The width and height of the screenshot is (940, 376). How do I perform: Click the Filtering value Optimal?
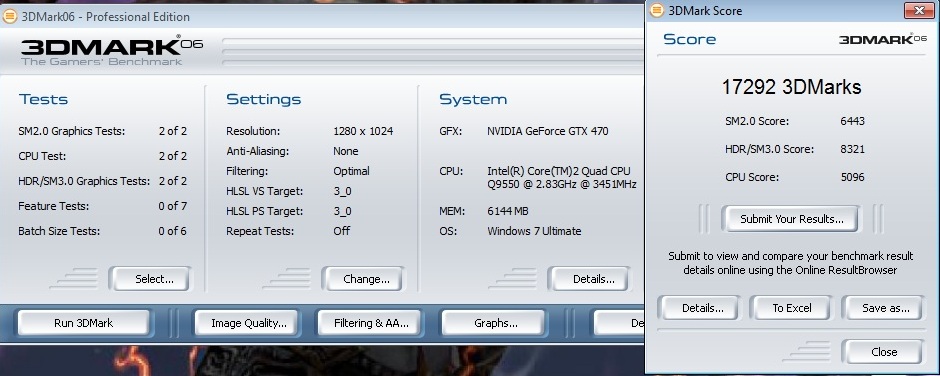(351, 172)
